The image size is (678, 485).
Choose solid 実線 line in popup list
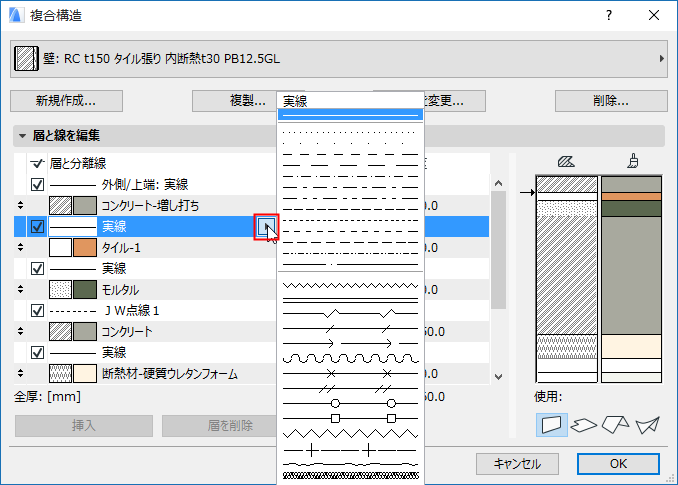[x=350, y=115]
